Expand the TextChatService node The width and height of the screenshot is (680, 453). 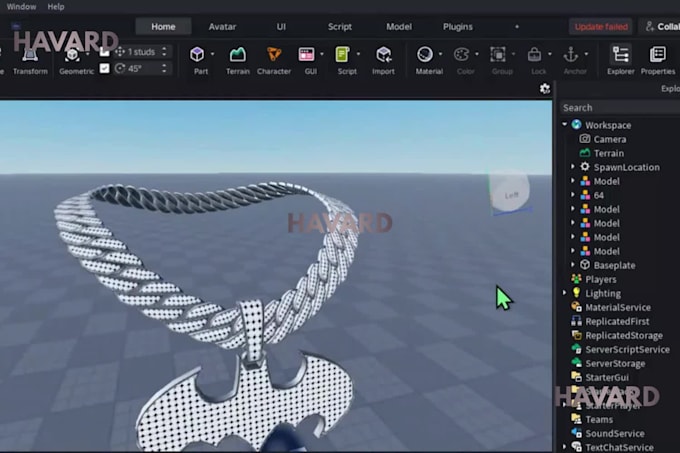(564, 446)
